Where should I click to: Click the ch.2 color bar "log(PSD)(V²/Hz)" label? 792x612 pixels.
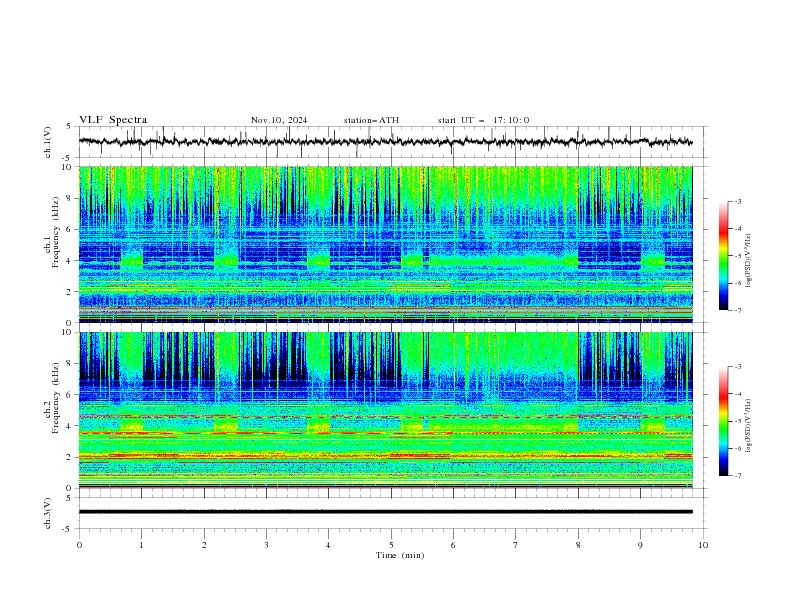click(748, 425)
